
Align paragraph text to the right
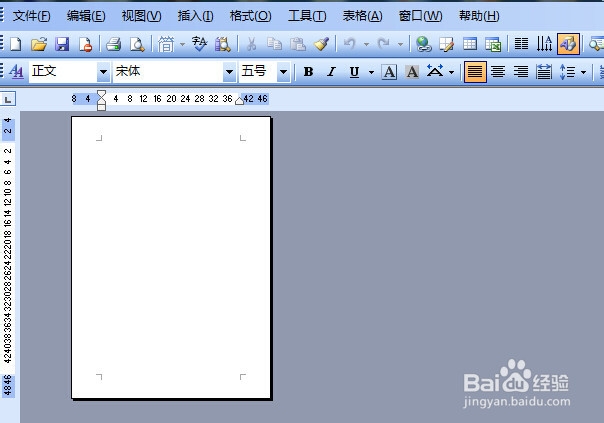click(521, 72)
